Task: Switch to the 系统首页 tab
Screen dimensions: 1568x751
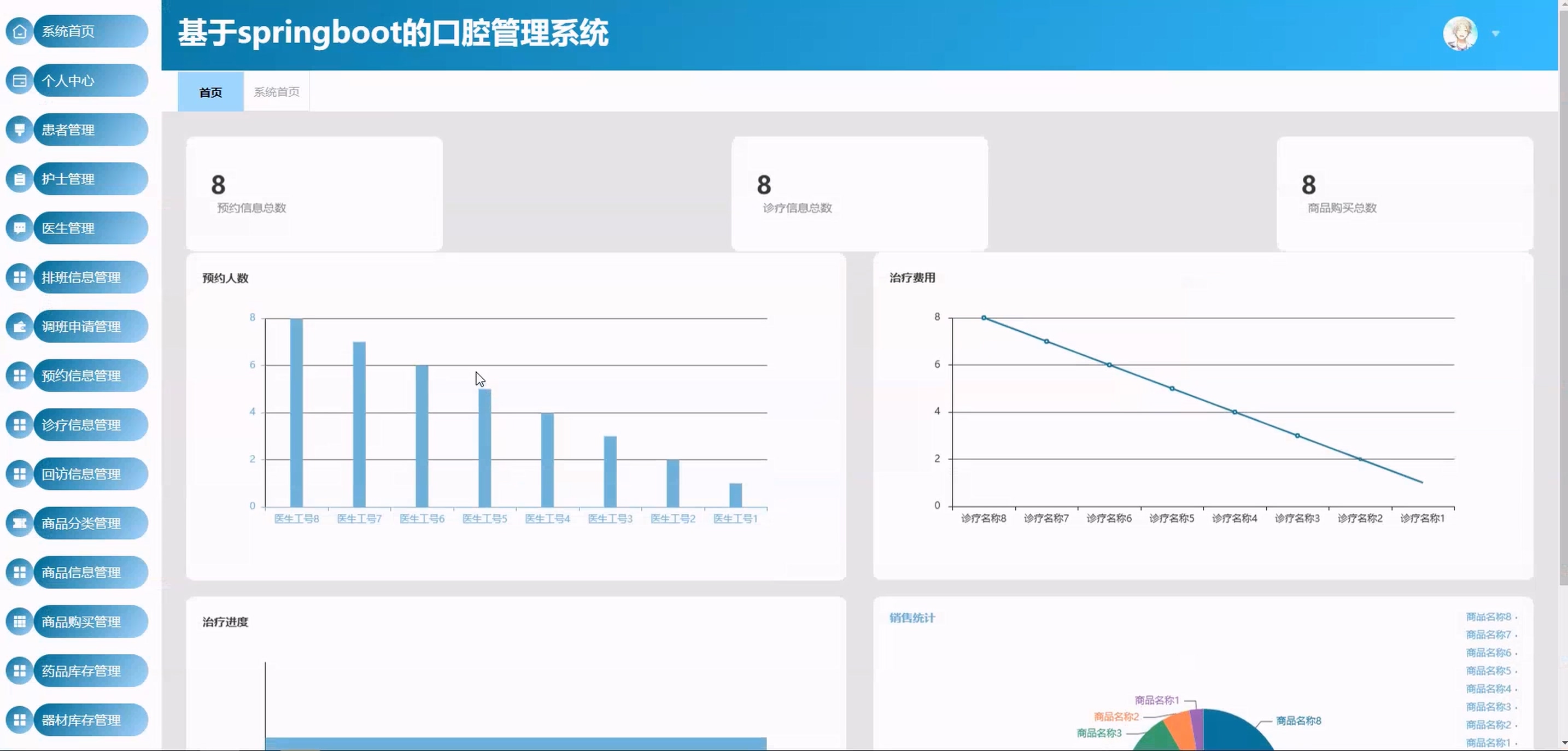Action: pos(276,92)
